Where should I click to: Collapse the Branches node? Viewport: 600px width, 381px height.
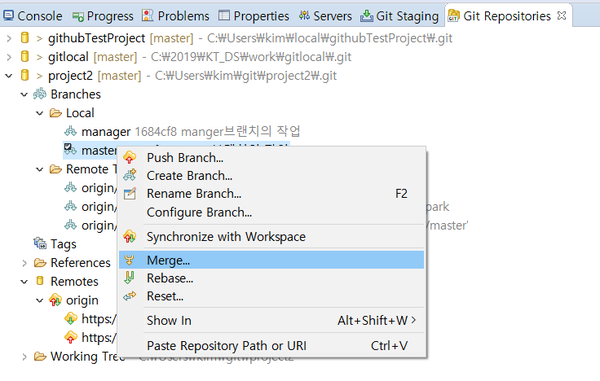coord(24,94)
